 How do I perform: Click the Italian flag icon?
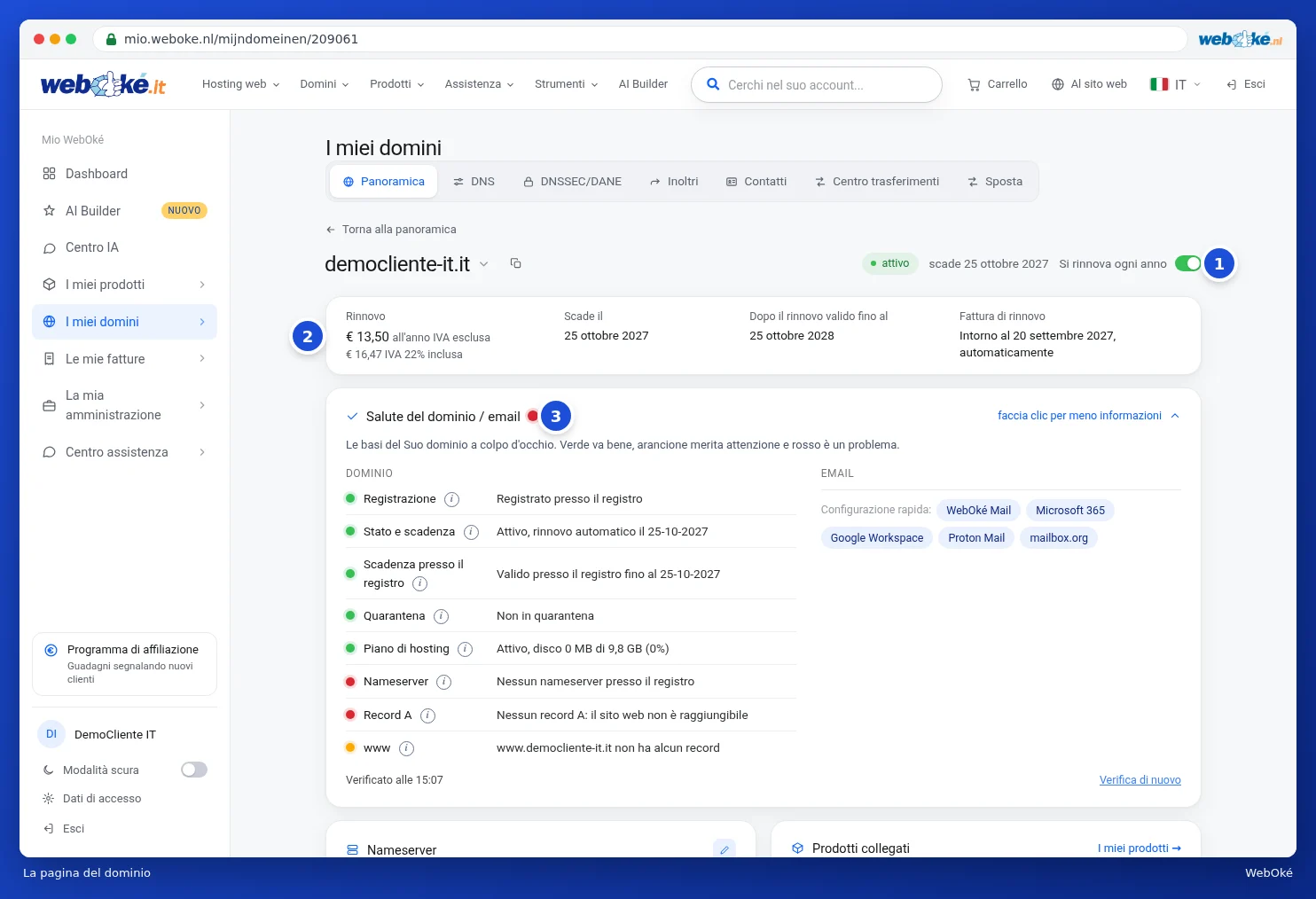(x=1159, y=84)
